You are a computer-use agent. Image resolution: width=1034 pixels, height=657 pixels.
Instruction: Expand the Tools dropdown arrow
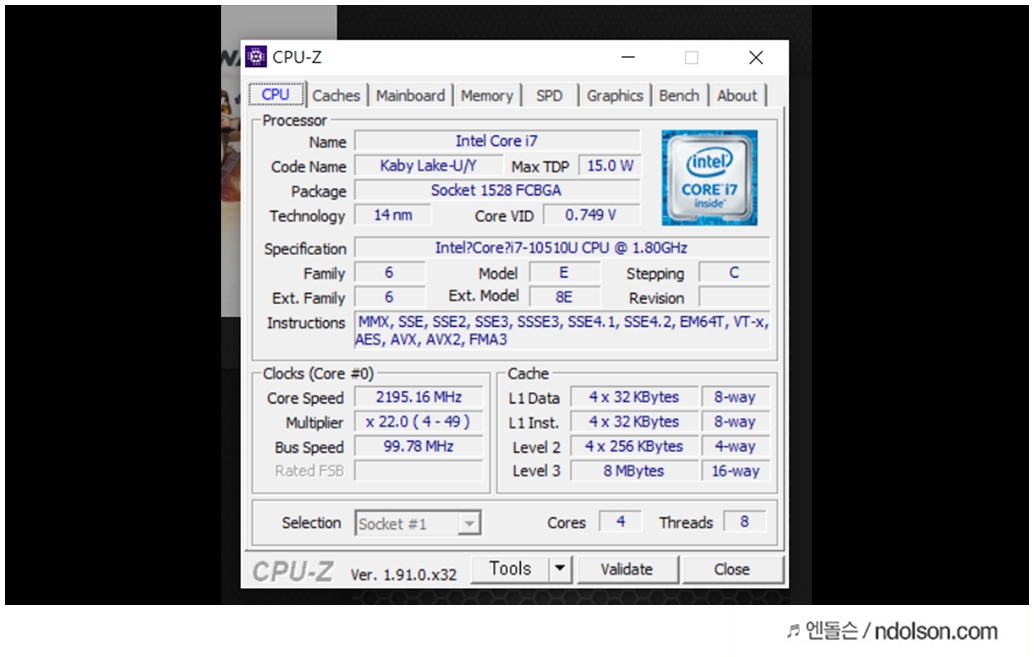click(x=560, y=569)
